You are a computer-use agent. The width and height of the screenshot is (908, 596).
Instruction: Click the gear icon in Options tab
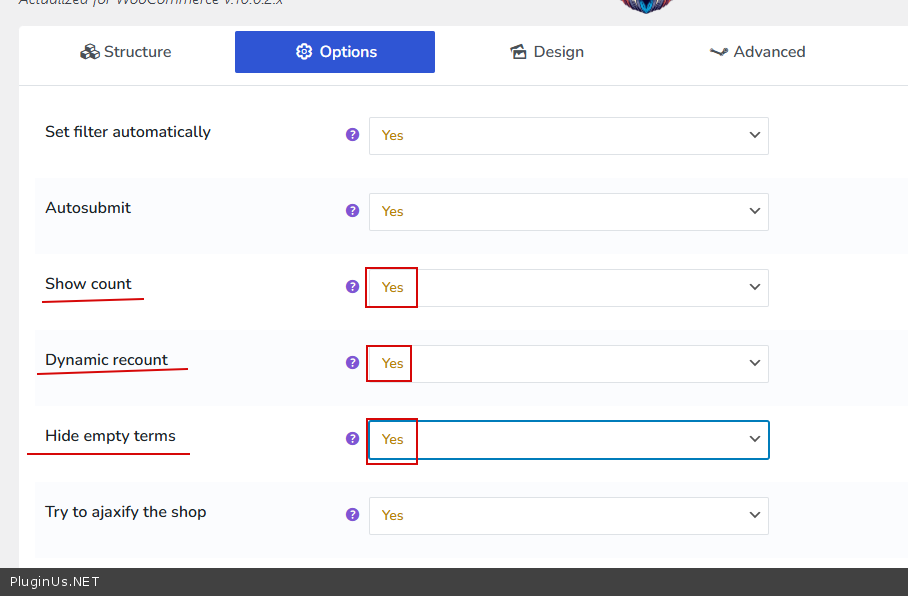pyautogui.click(x=304, y=52)
